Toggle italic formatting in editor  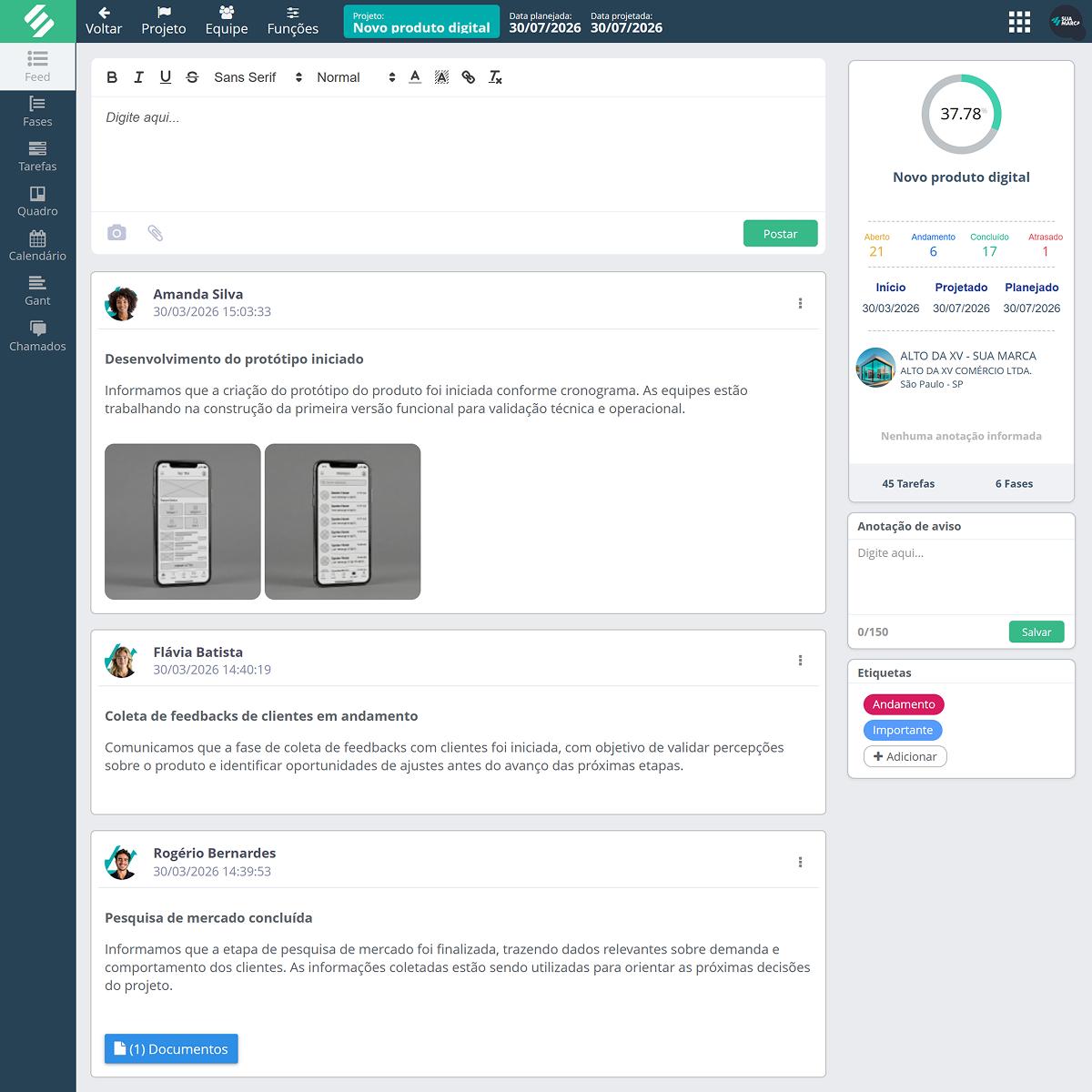(138, 77)
